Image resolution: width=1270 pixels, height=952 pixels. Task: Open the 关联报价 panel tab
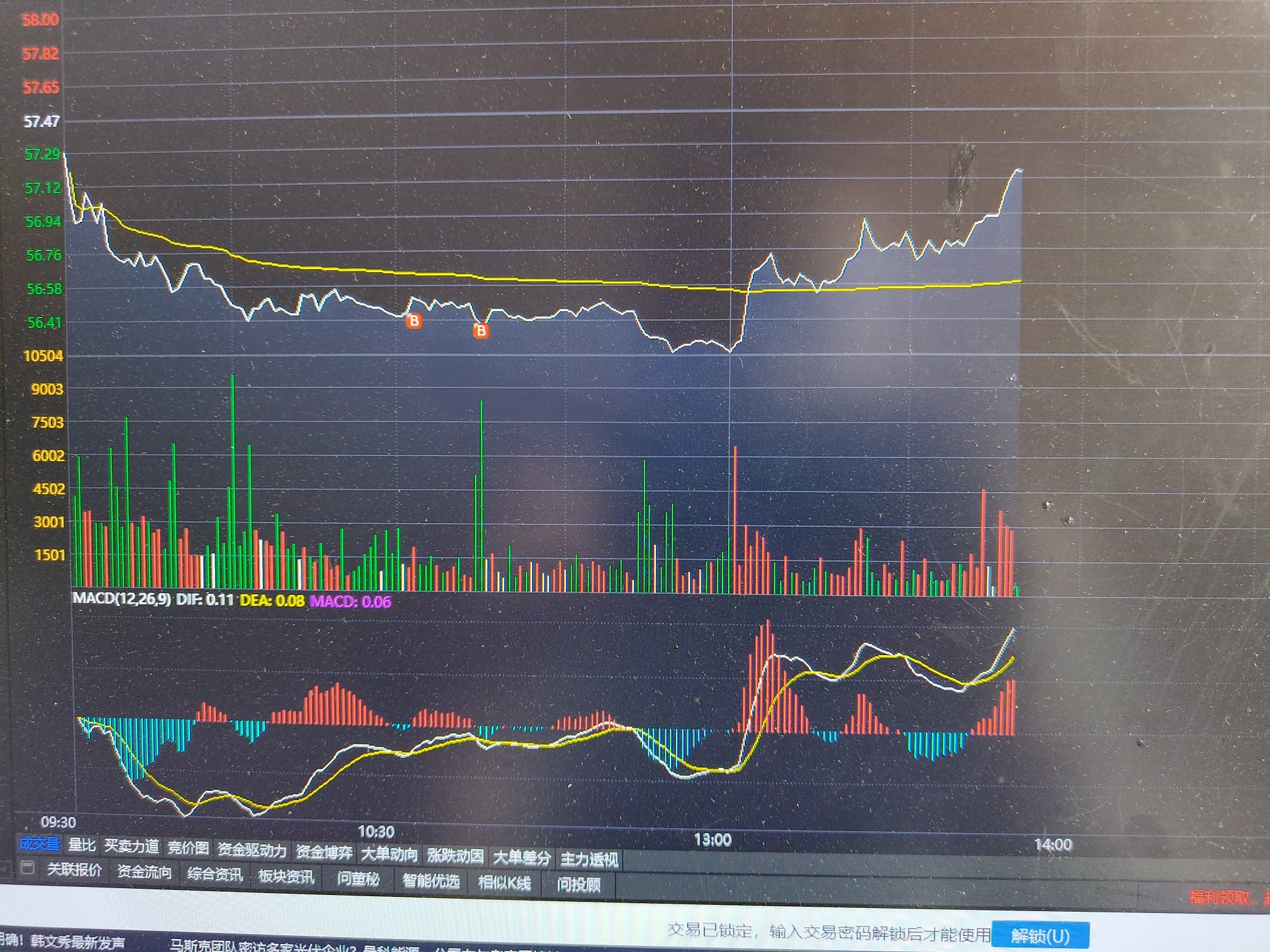point(74,870)
